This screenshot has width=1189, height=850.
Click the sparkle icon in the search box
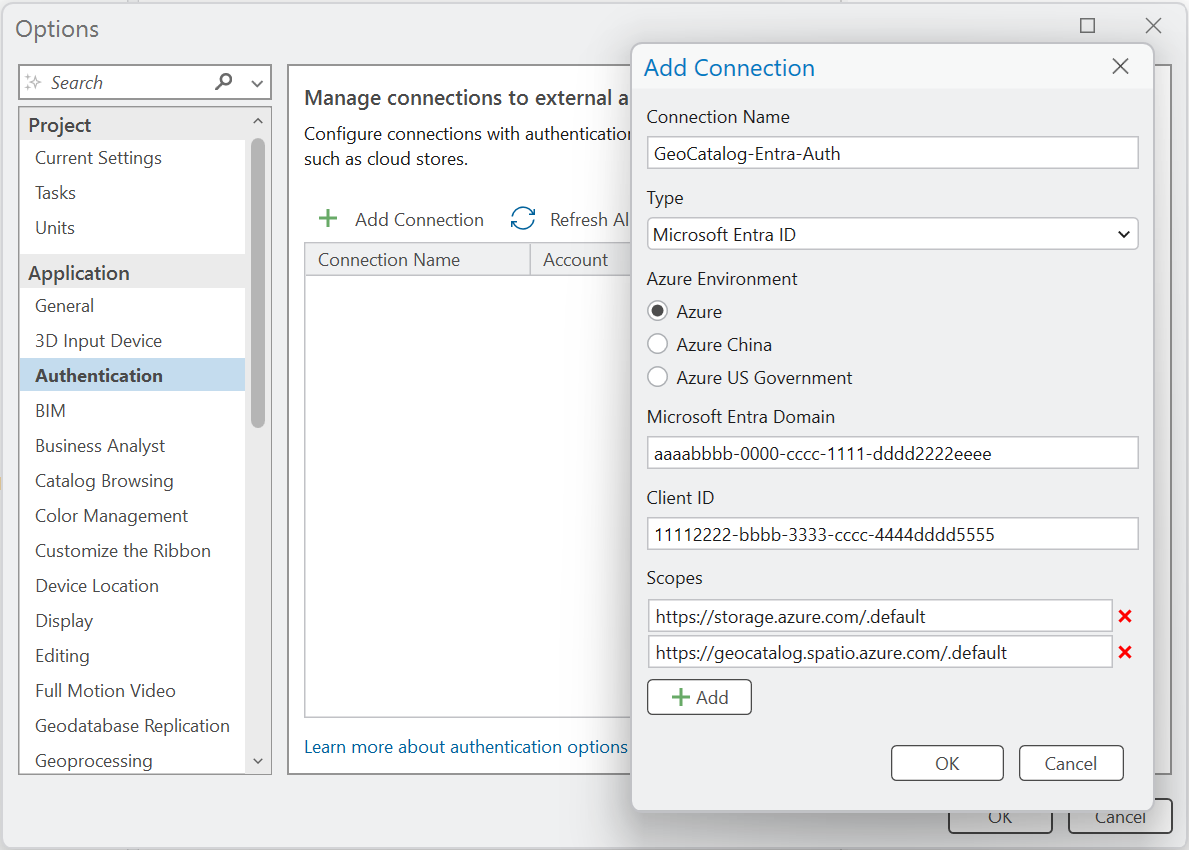(33, 82)
